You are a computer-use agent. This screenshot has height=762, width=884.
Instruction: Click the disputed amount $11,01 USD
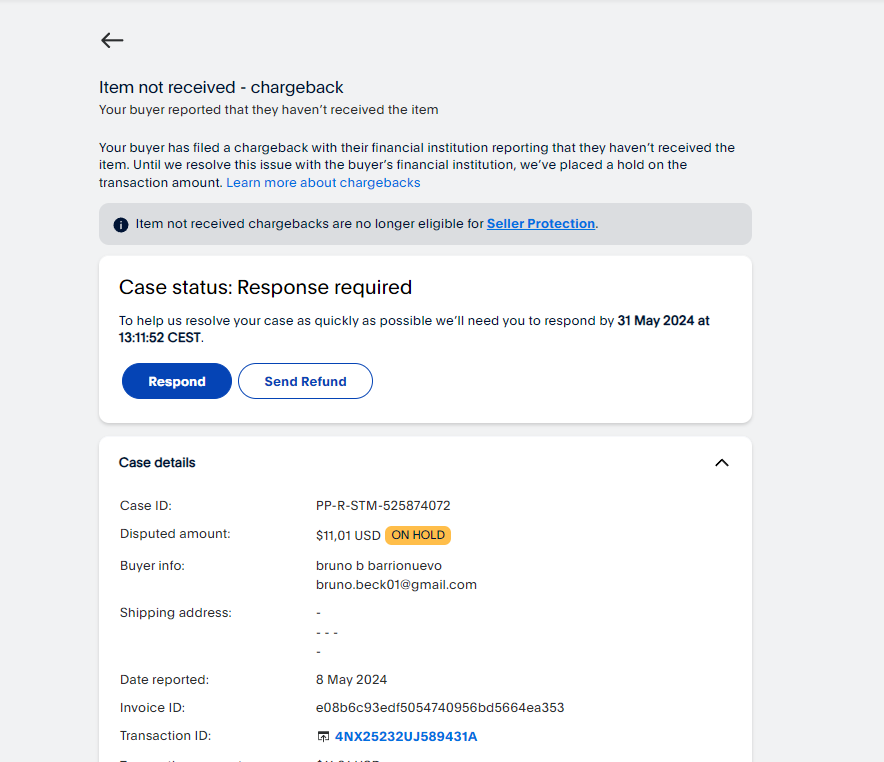[348, 535]
